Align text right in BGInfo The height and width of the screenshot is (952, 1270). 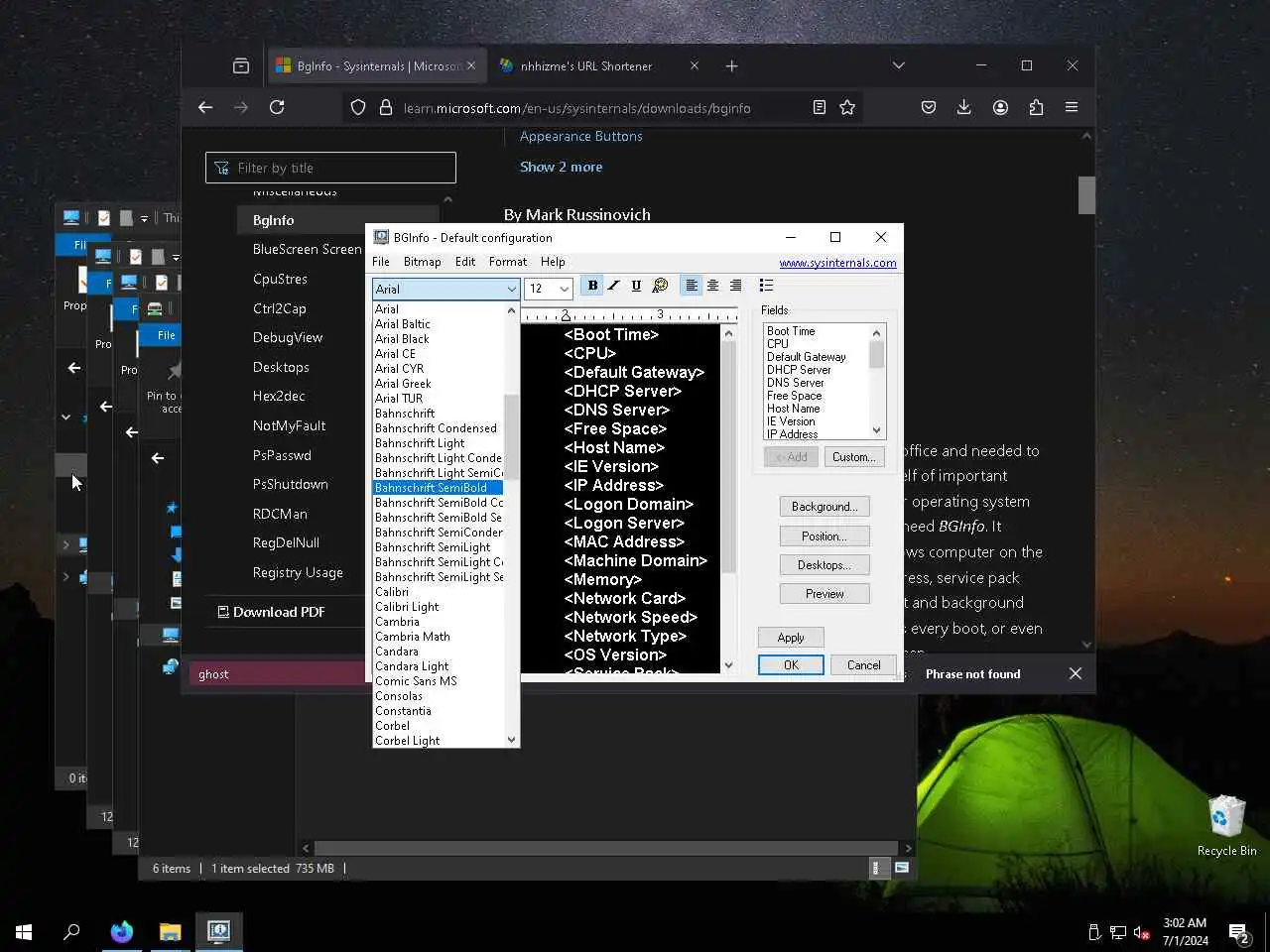click(735, 286)
